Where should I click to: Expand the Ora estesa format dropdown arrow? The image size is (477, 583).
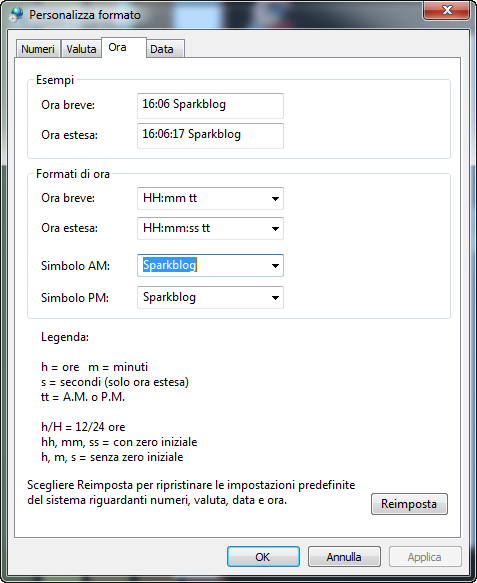pyautogui.click(x=275, y=228)
